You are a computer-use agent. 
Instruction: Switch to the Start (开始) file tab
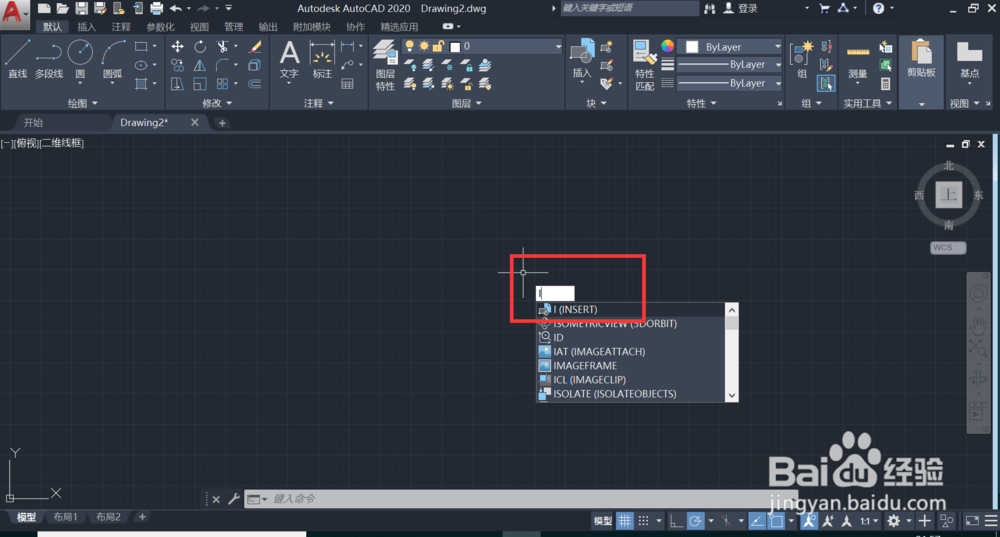[33, 122]
